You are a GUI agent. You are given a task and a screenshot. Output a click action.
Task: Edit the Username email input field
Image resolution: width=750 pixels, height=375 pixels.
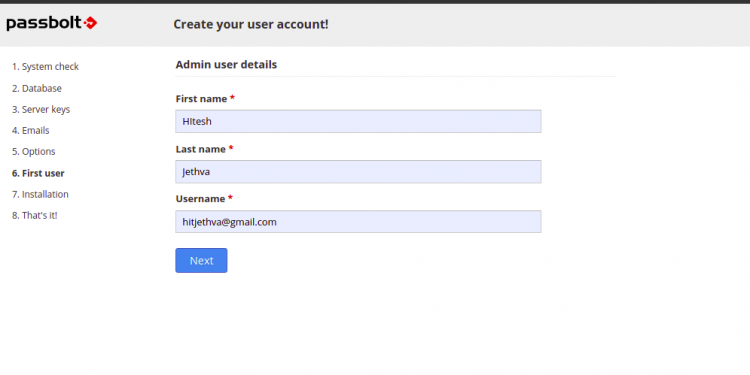358,222
